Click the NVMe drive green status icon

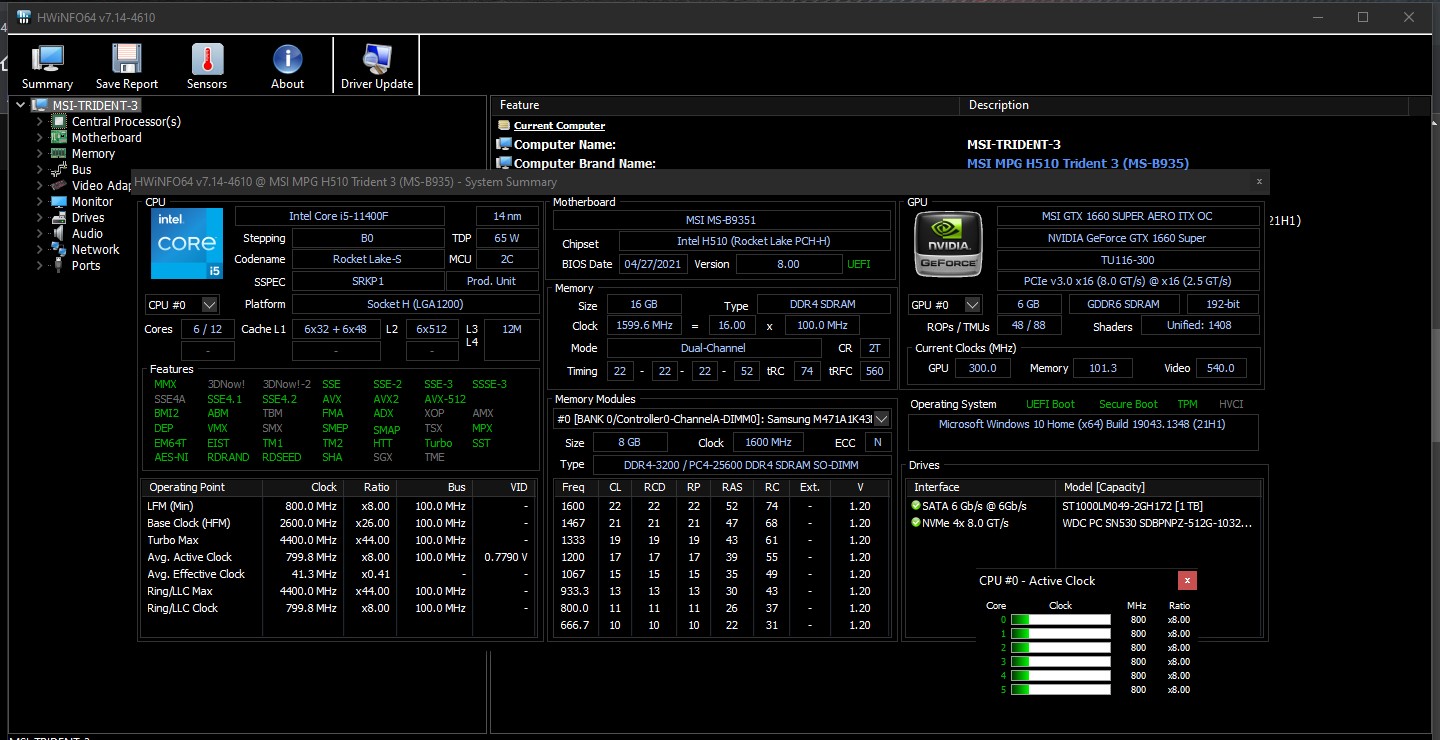coord(916,523)
